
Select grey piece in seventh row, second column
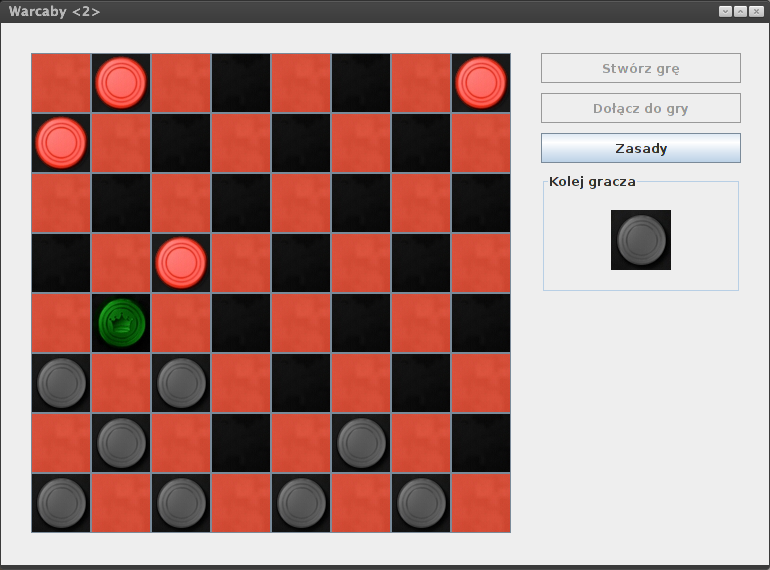tap(121, 443)
